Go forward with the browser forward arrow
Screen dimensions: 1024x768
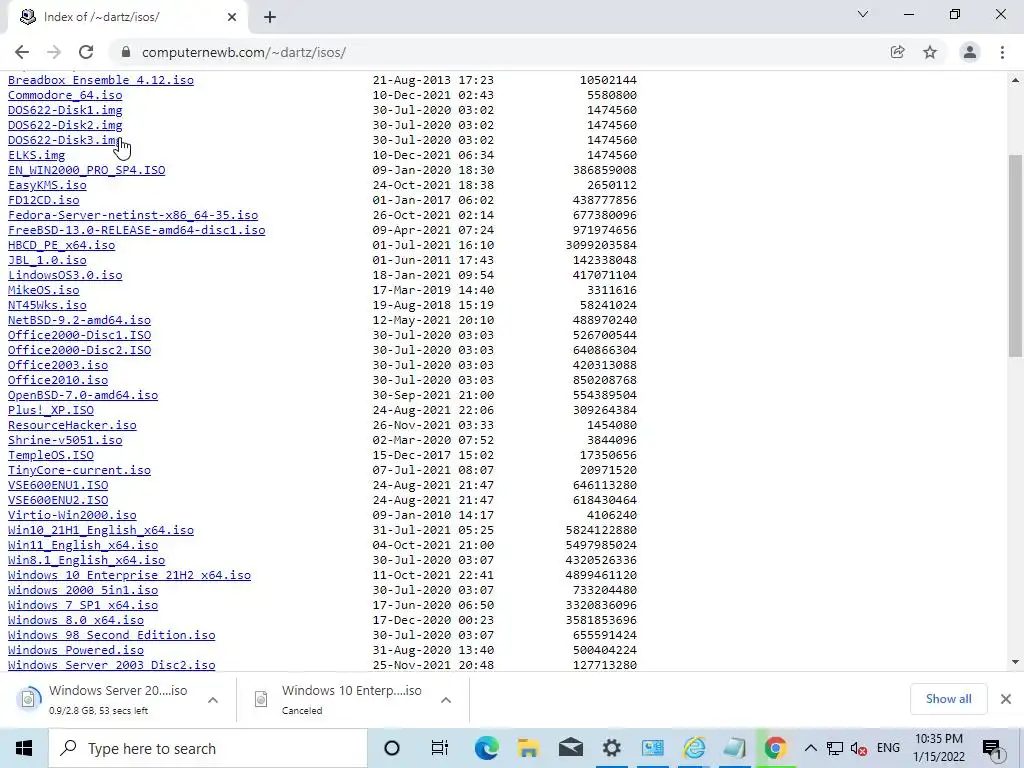point(54,52)
